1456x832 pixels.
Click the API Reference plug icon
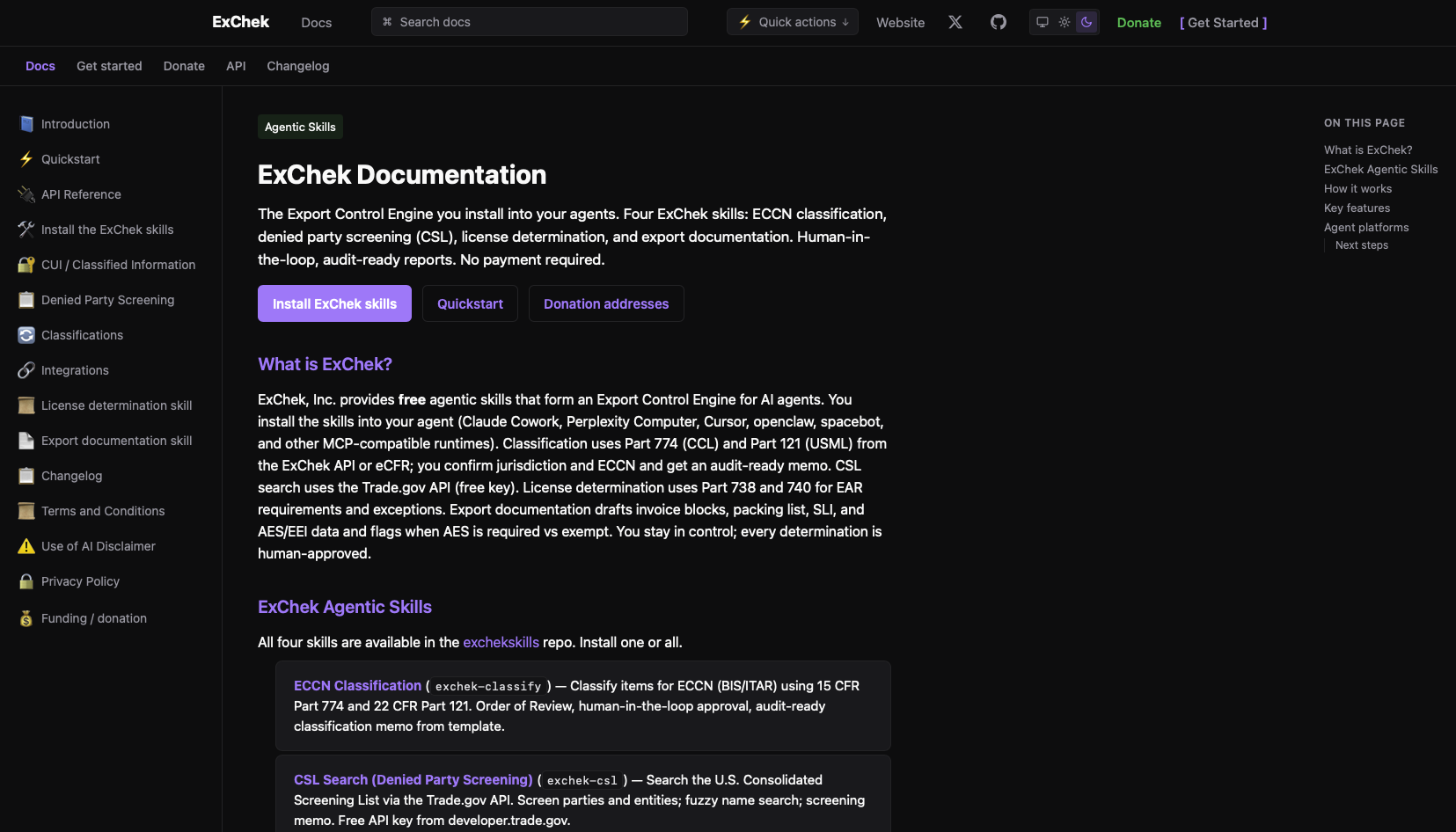[26, 194]
